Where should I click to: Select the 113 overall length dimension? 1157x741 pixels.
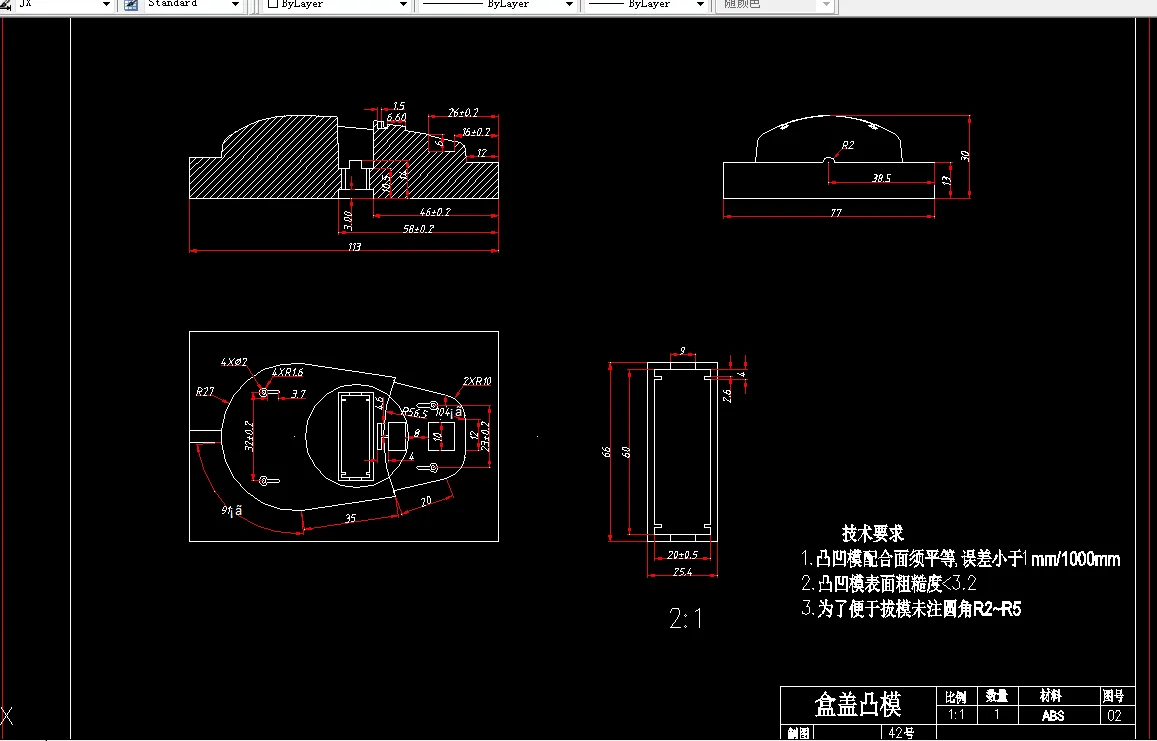(354, 247)
